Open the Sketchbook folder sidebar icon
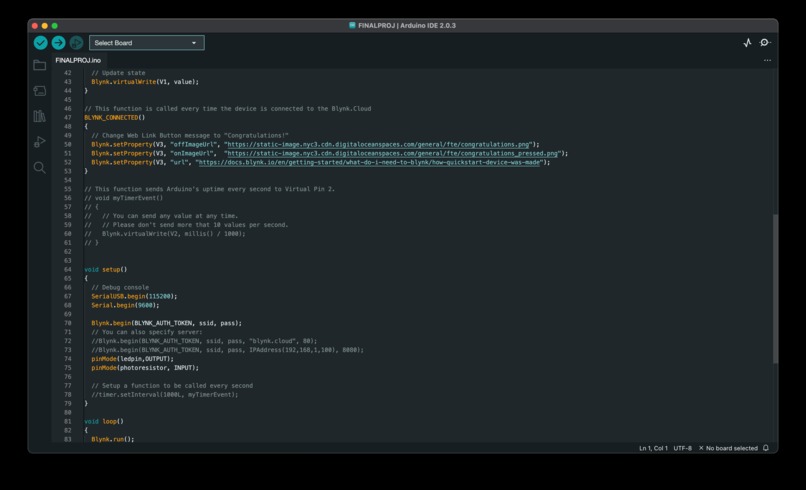 (x=40, y=65)
